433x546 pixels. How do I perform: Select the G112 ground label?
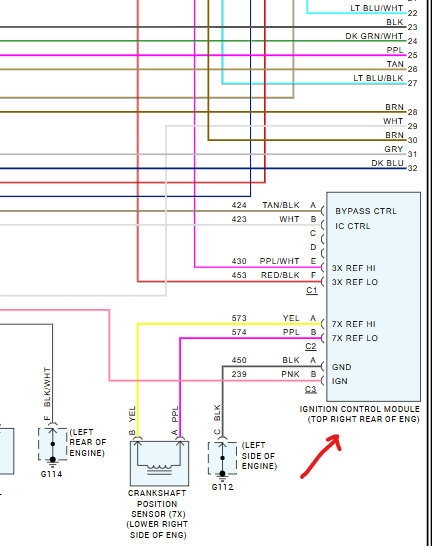222,487
